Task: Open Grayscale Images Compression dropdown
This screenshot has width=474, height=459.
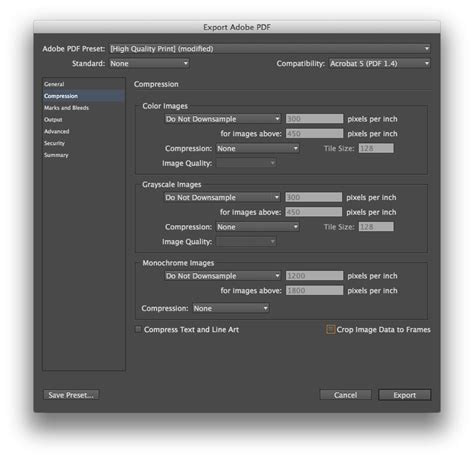Action: click(x=258, y=227)
